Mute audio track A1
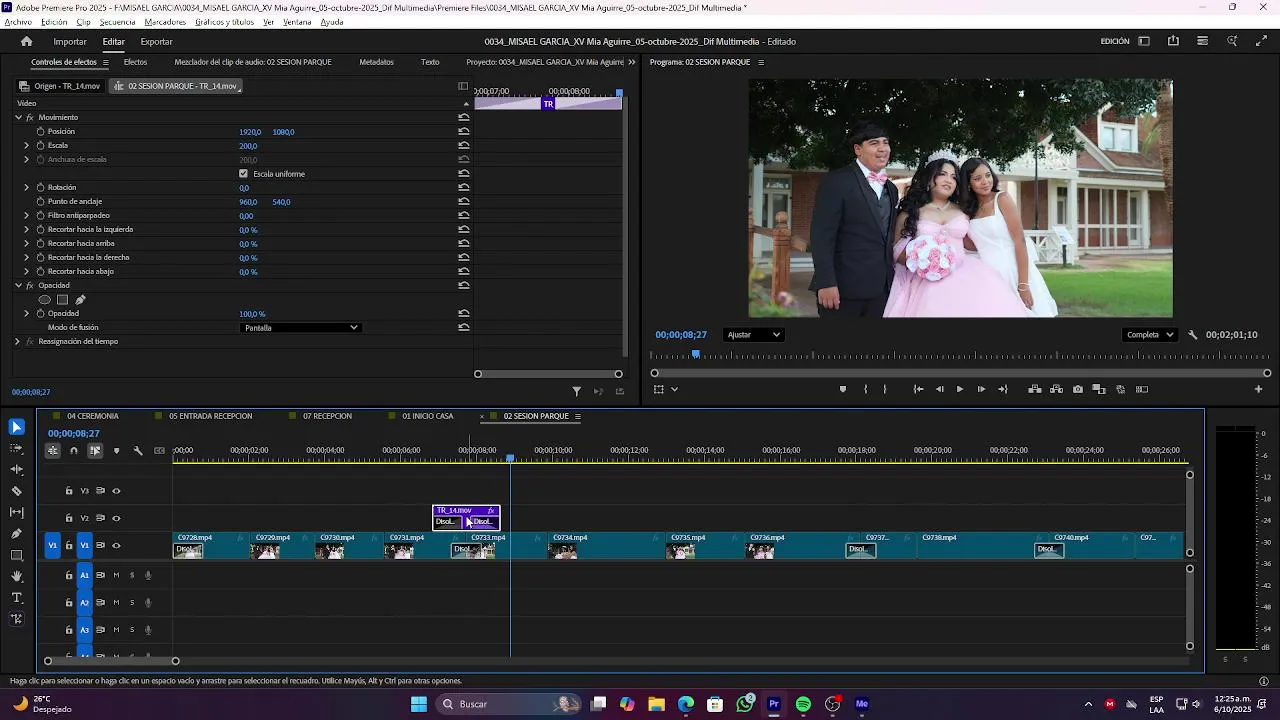The image size is (1280, 720). [x=116, y=575]
